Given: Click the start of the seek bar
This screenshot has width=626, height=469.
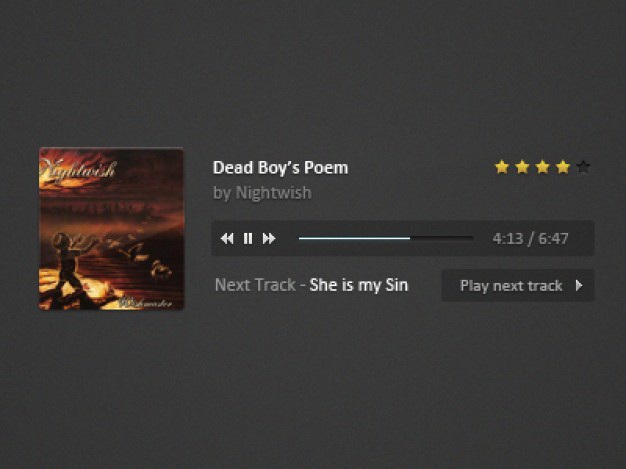Looking at the screenshot, I should point(300,238).
